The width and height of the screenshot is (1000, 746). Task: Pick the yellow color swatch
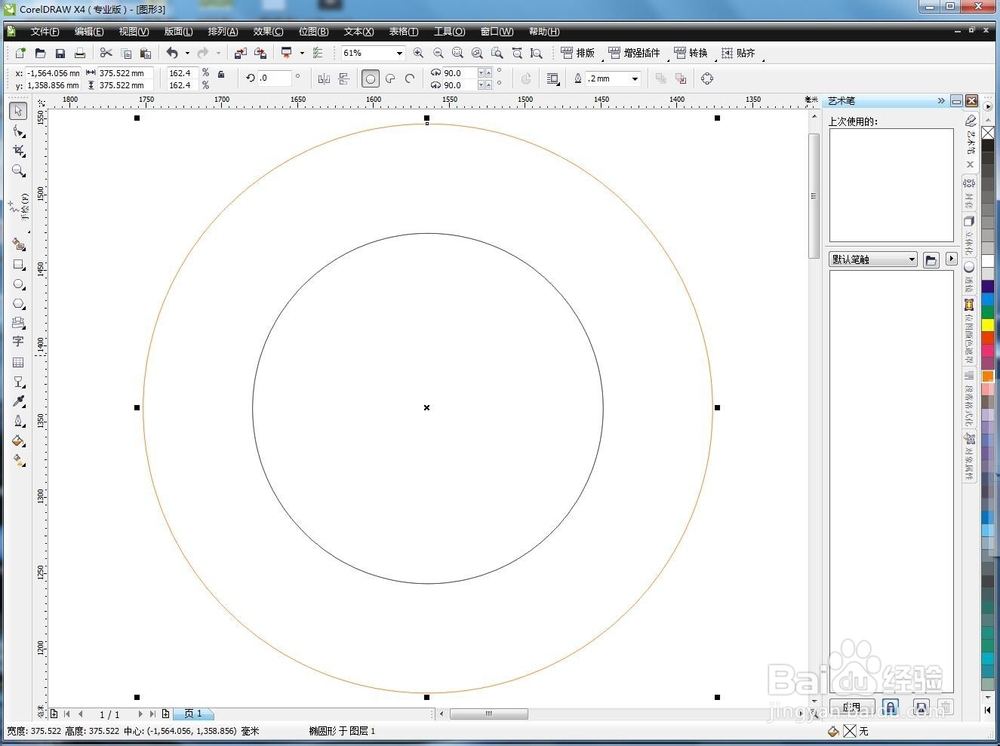988,325
